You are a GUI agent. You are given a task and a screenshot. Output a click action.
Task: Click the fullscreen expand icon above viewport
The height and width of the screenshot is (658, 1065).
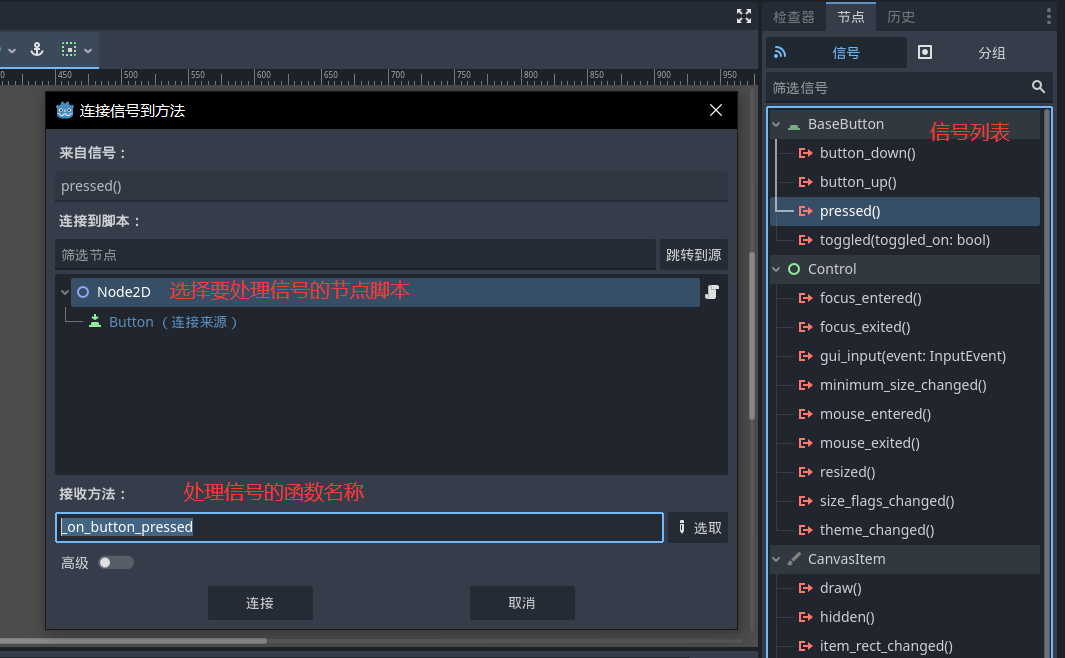pyautogui.click(x=743, y=16)
